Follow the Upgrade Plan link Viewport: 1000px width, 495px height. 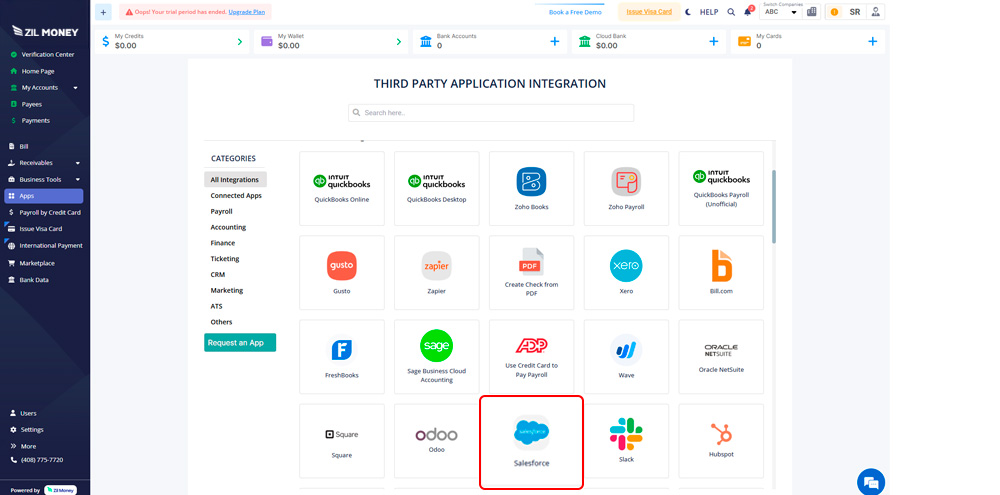coord(246,12)
